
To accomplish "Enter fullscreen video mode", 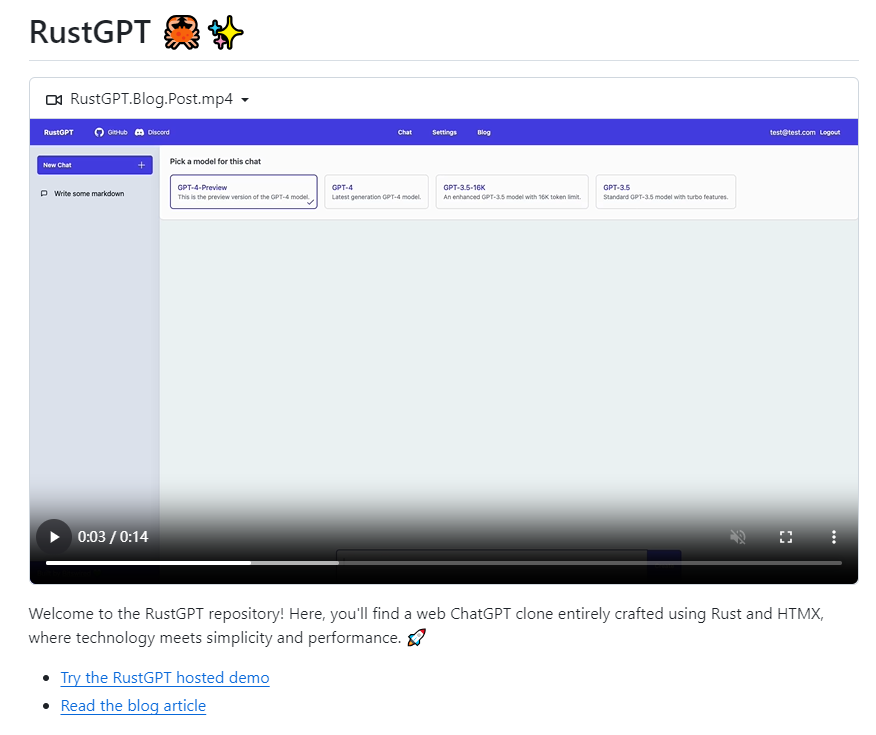I will (x=786, y=537).
